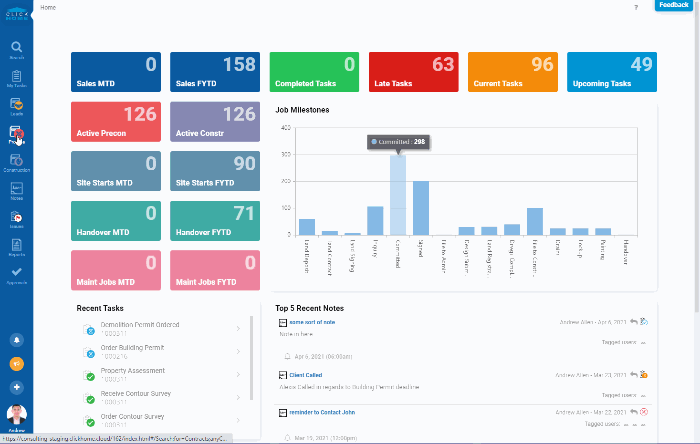Click red crossed icon on Contact John note
The height and width of the screenshot is (444, 700).
point(644,412)
